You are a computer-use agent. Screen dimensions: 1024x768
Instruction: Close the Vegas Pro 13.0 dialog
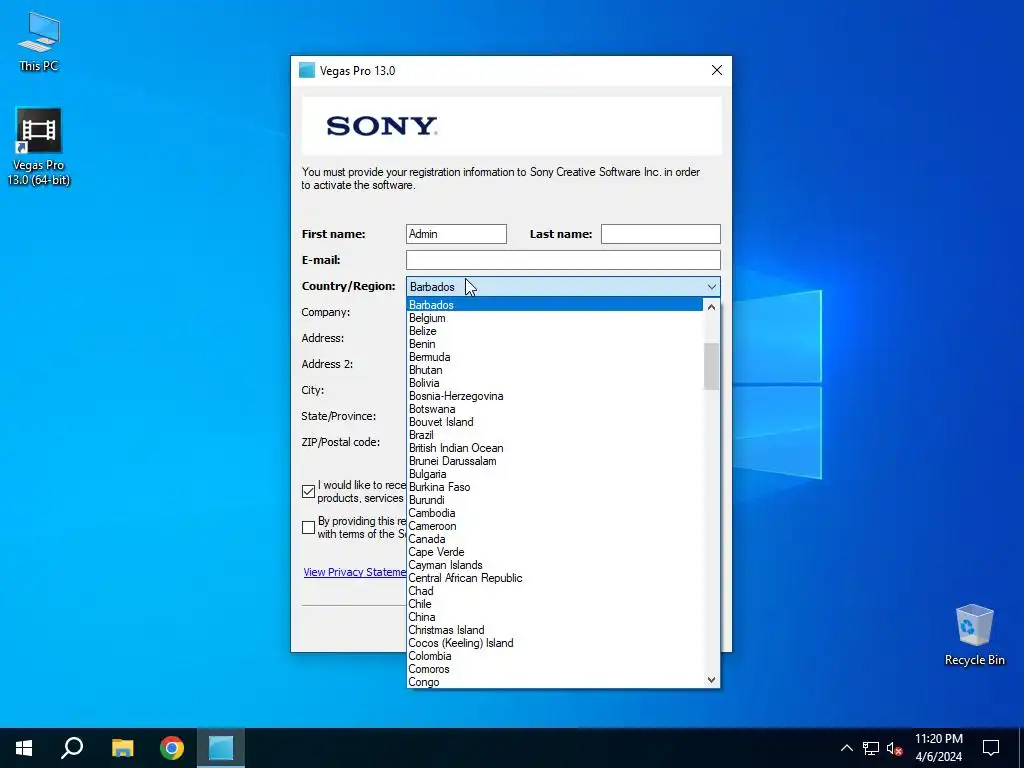[716, 71]
